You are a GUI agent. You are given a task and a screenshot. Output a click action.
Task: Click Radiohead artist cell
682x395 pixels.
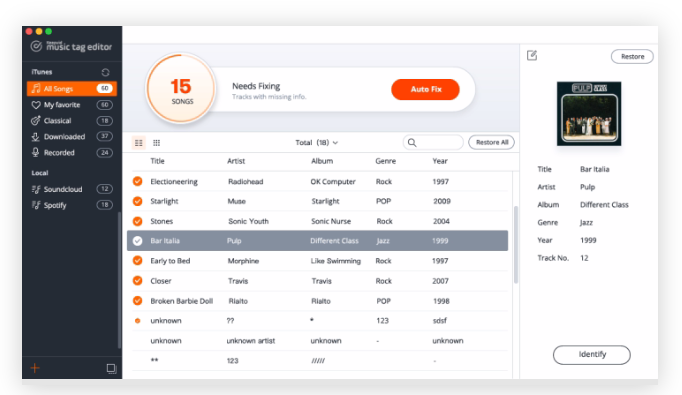[245, 181]
